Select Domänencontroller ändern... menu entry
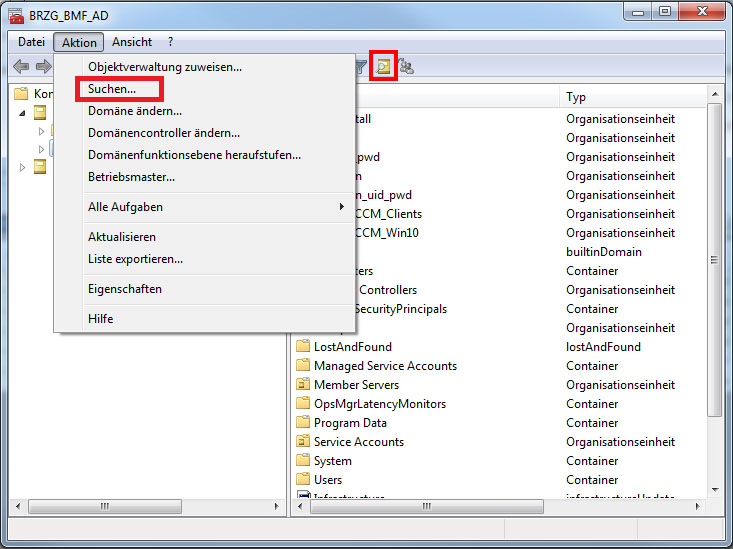This screenshot has height=549, width=733. coord(164,133)
